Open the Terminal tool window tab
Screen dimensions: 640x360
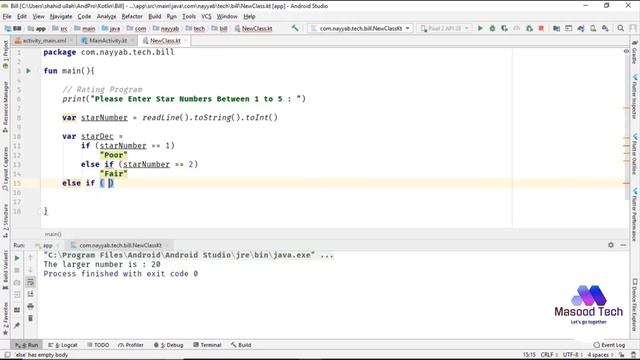tap(207, 345)
